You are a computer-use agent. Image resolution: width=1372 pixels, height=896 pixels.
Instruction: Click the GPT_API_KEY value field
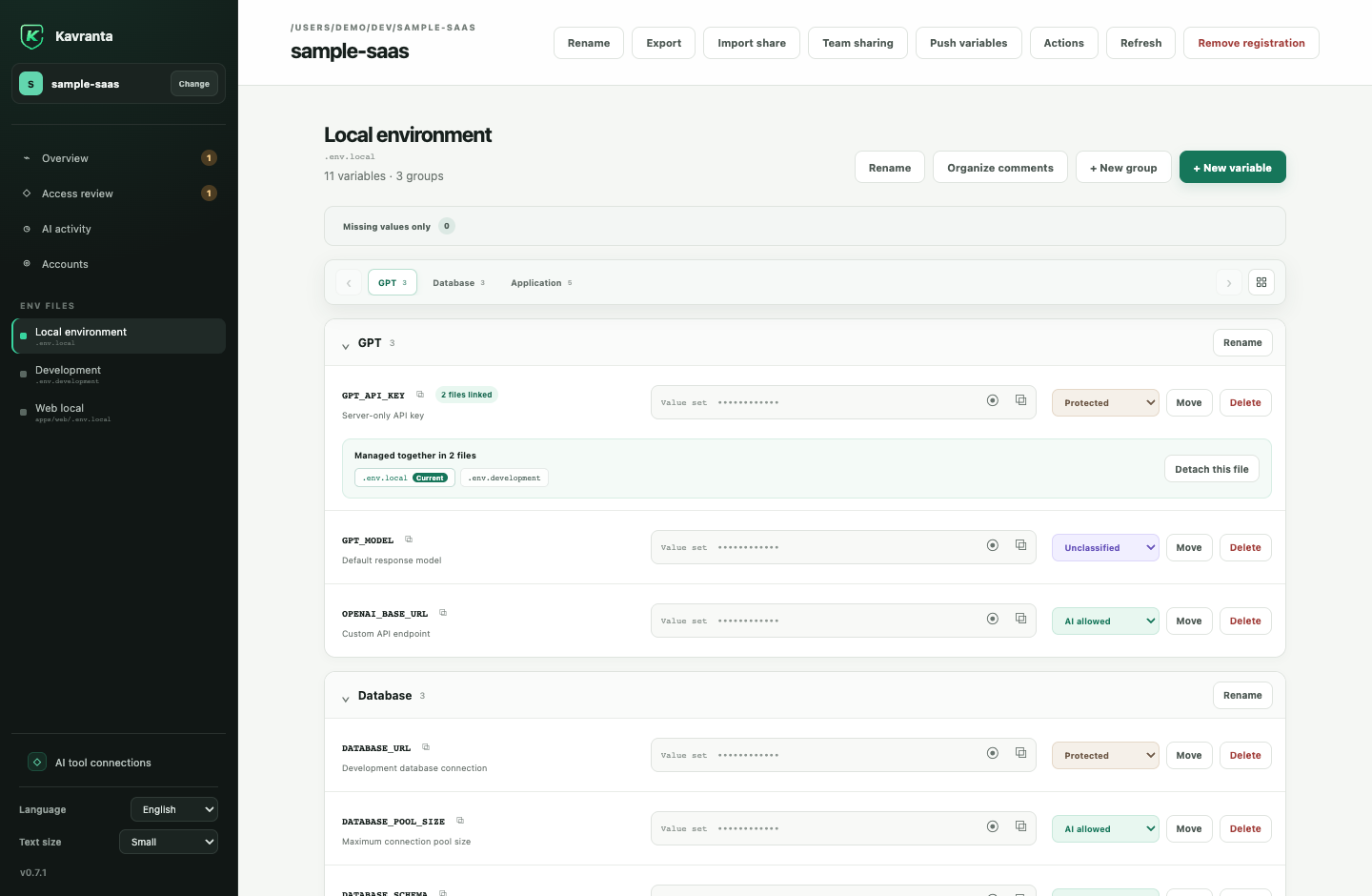point(843,402)
